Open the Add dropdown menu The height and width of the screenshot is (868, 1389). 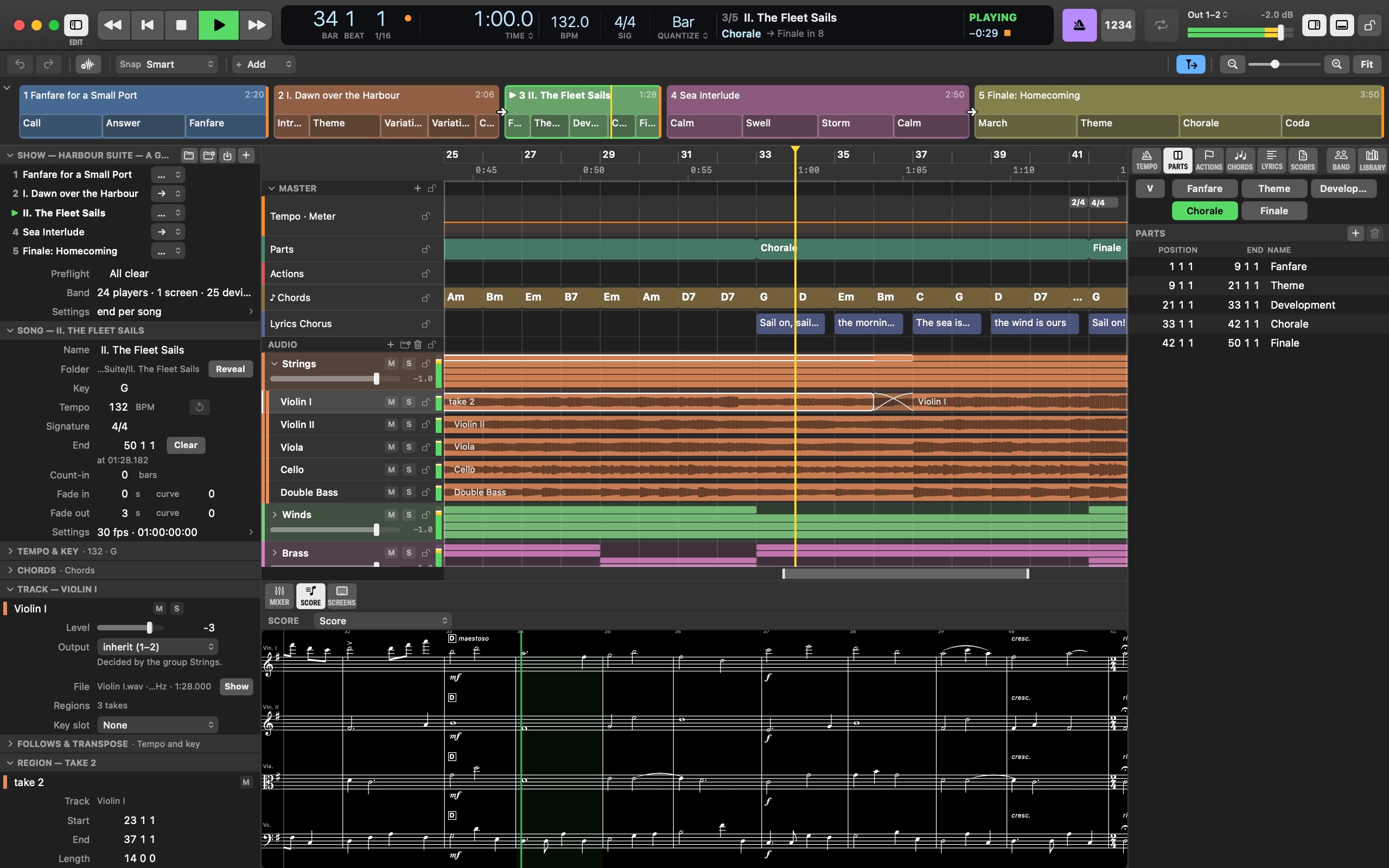point(264,65)
